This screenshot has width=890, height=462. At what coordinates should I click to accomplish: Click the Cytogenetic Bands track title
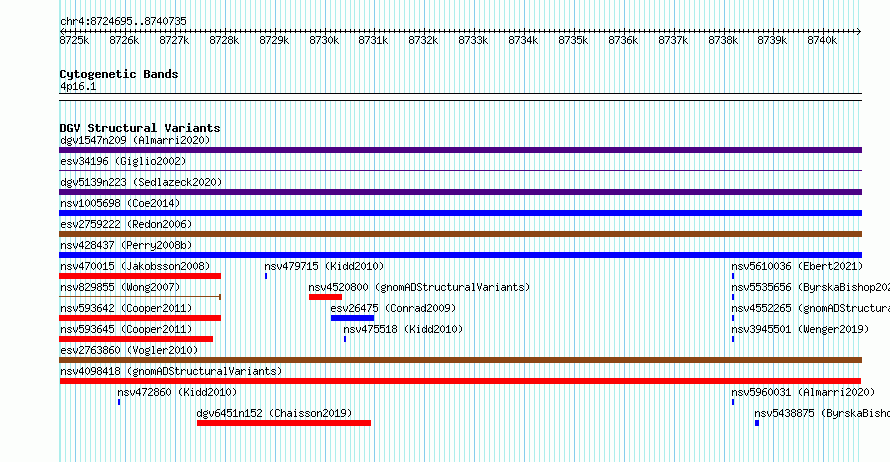click(119, 74)
